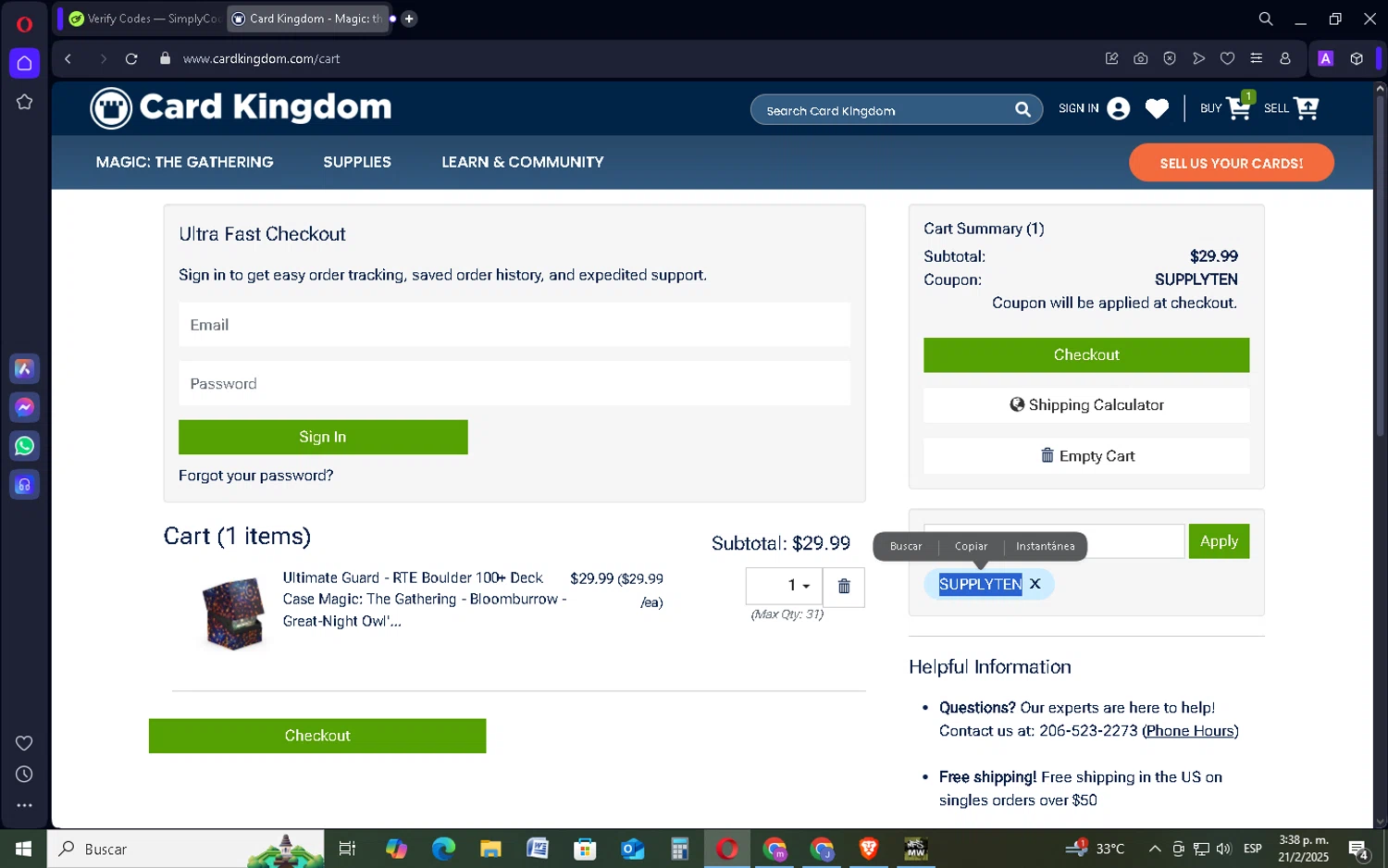Click the search magnifier in Card Kingdom search
The height and width of the screenshot is (868, 1388).
click(1022, 110)
